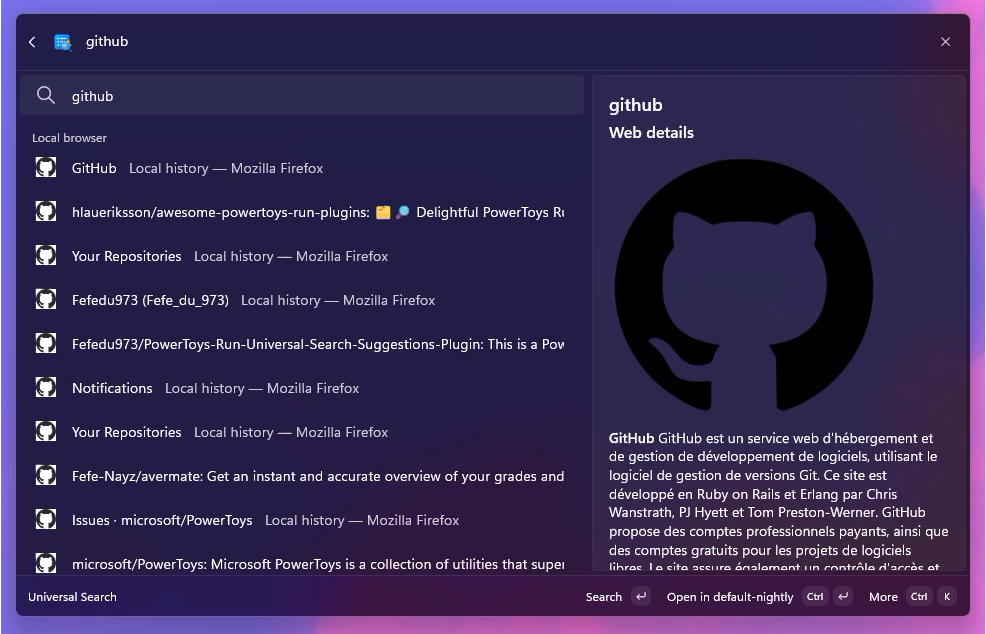986x634 pixels.
Task: Click the Universal Search app icon in header
Action: click(62, 42)
